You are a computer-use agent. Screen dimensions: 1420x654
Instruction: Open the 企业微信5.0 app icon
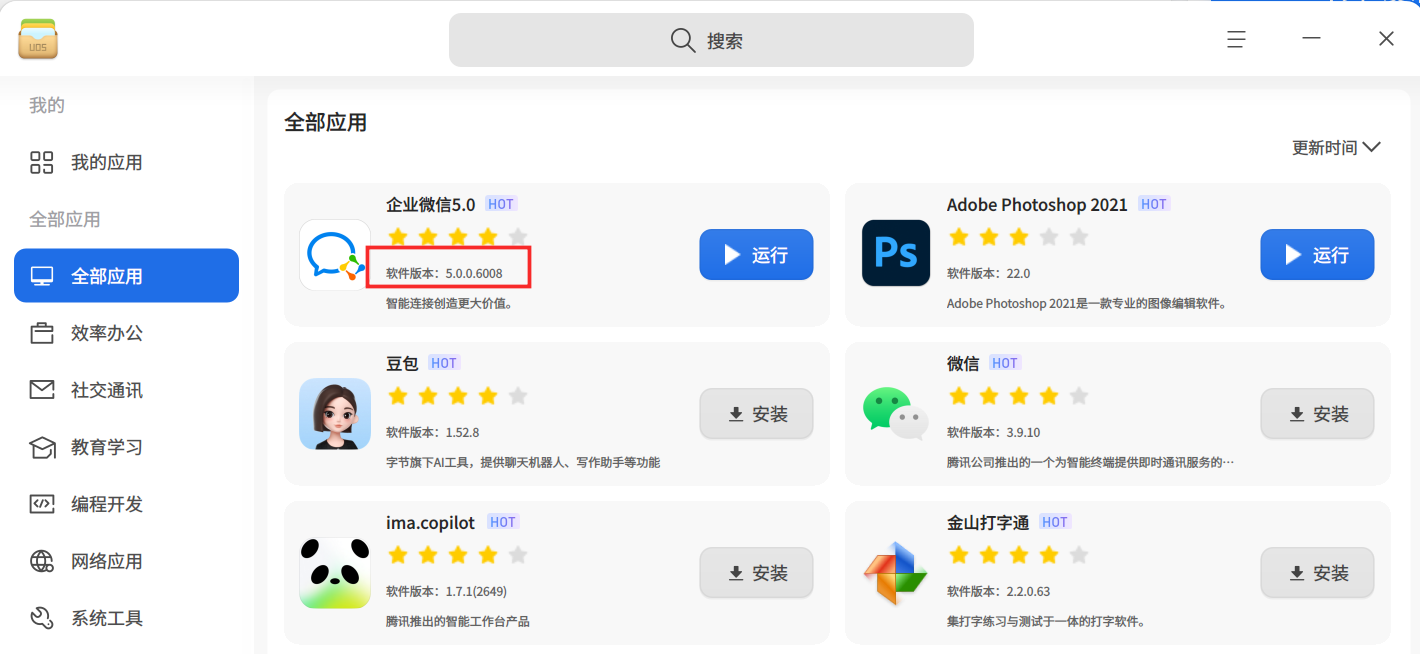[x=335, y=255]
